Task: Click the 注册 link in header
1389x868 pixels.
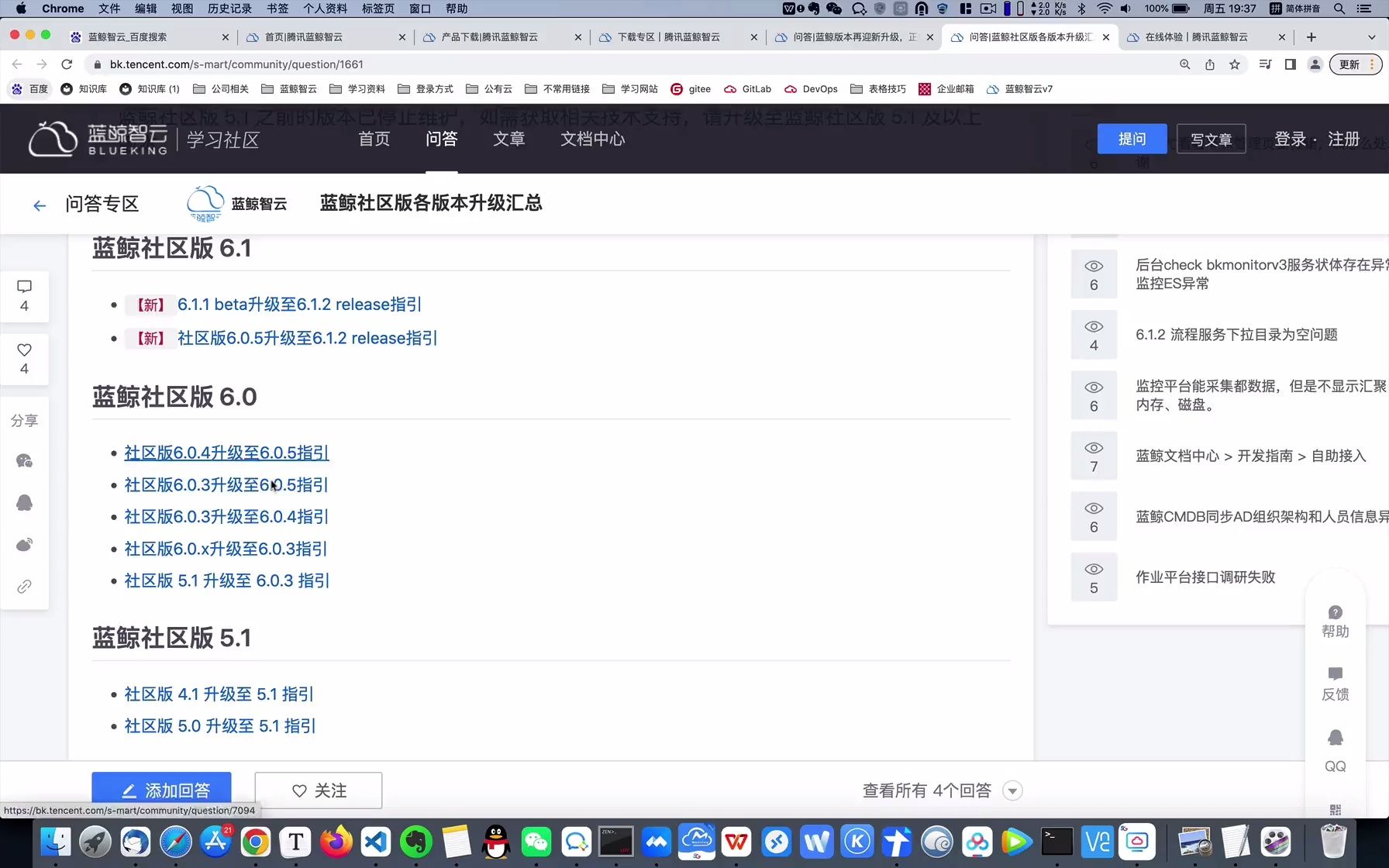Action: click(1343, 139)
